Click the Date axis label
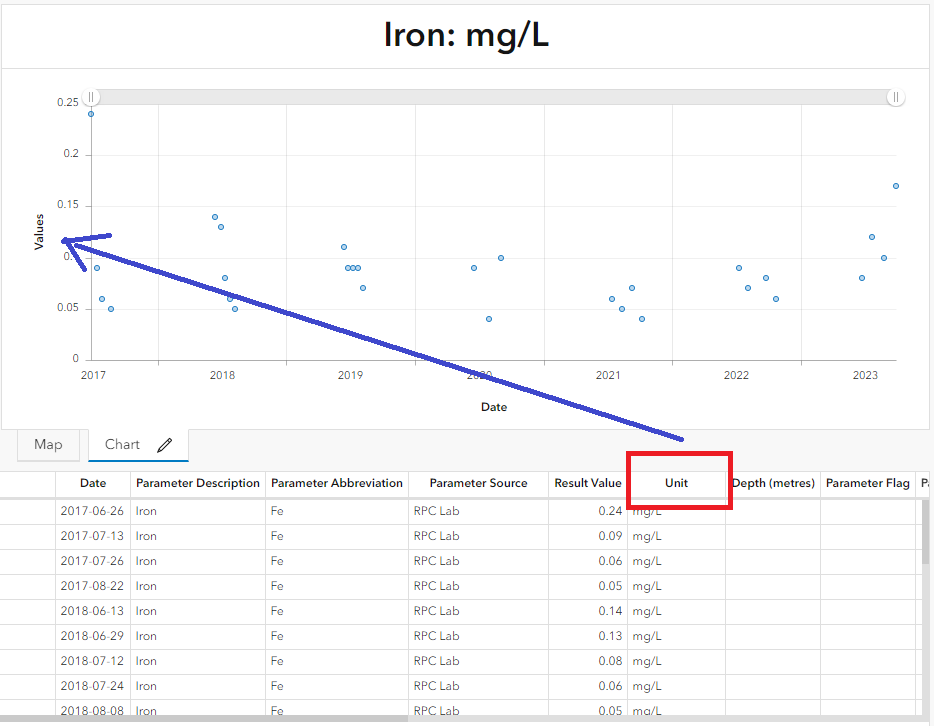The height and width of the screenshot is (726, 934). pyautogui.click(x=494, y=407)
